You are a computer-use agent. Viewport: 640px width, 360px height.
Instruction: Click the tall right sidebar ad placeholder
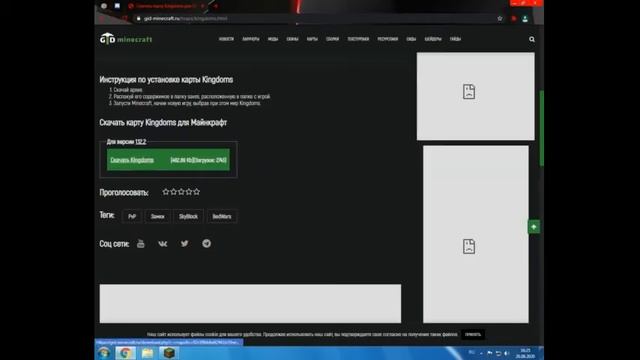point(476,234)
